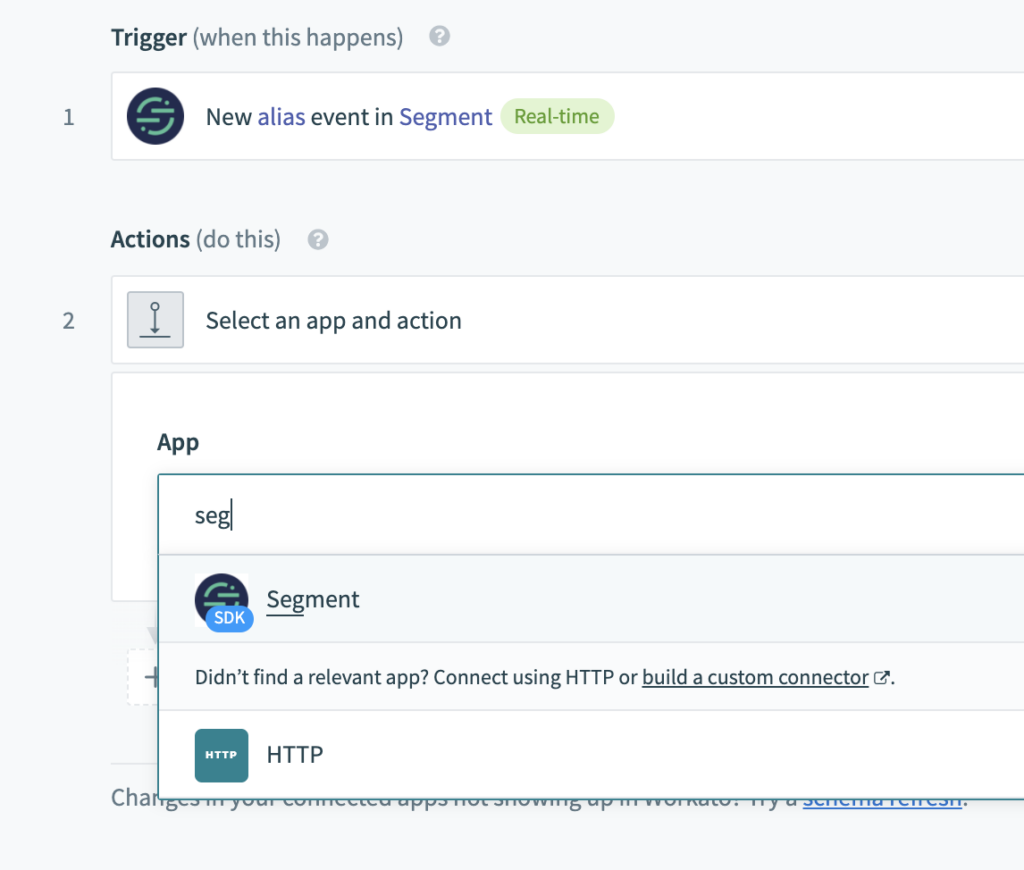Open the "schema refresh" link

(882, 799)
